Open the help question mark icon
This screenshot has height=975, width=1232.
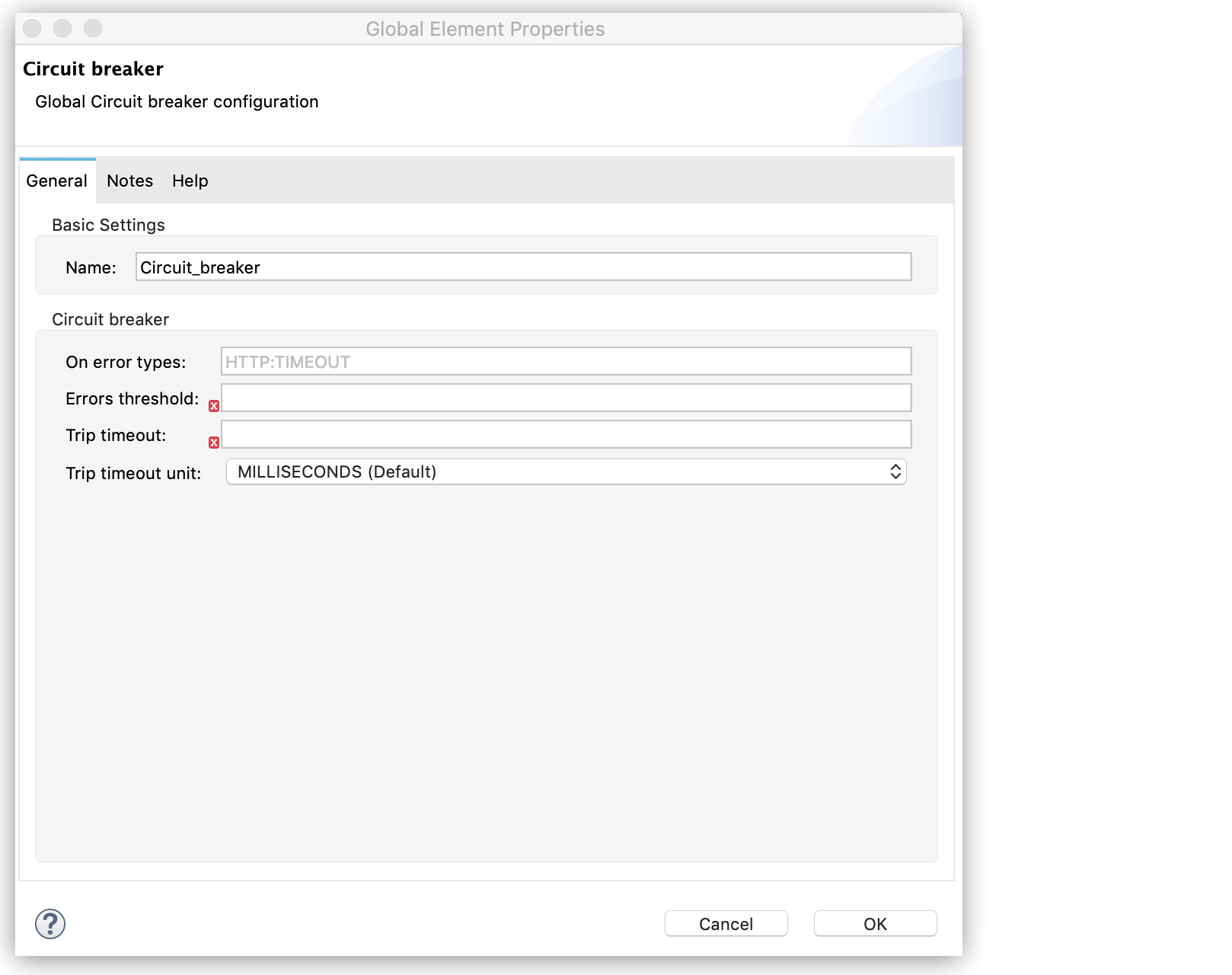50,924
